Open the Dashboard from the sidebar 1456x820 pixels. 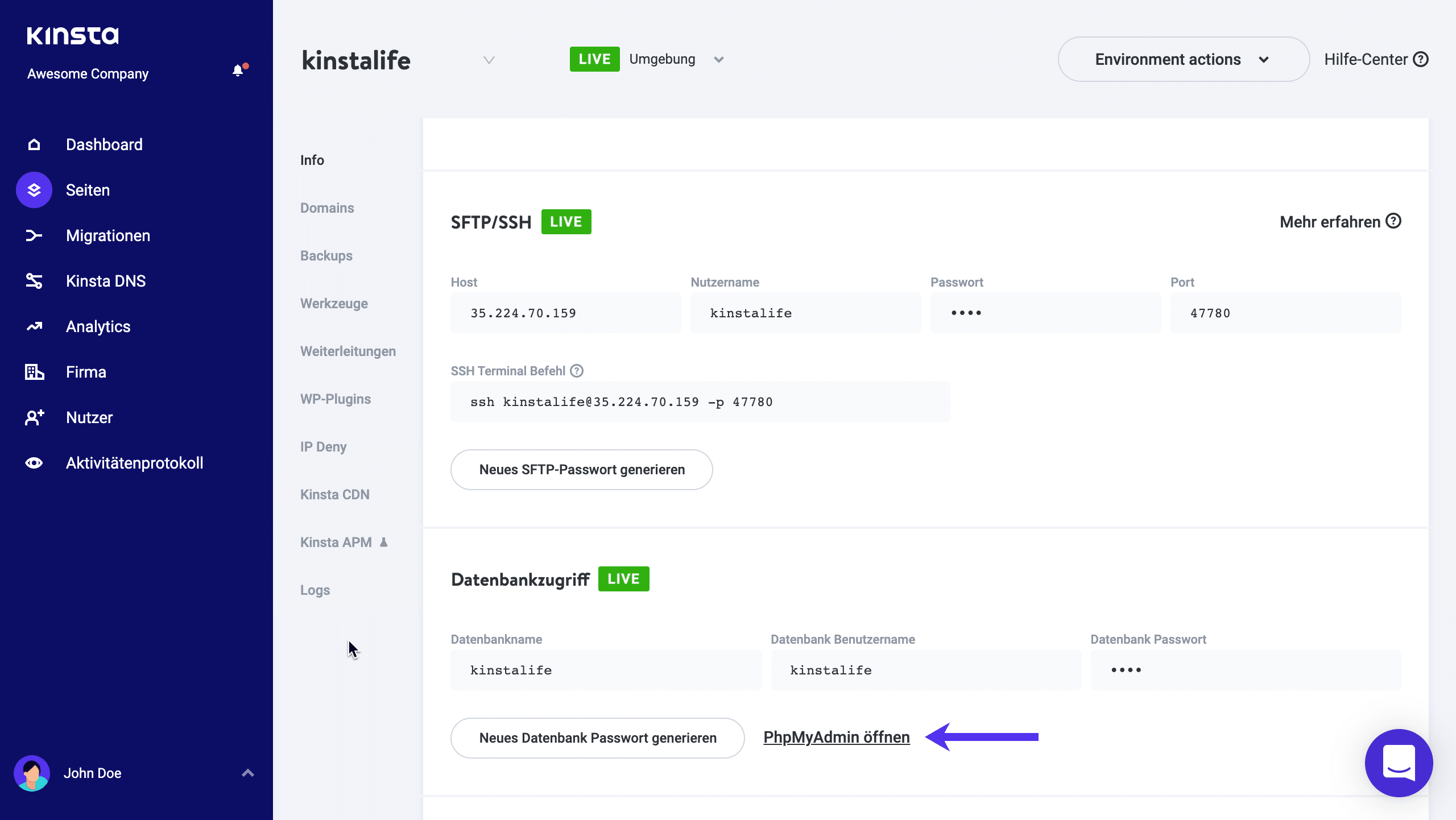tap(105, 144)
